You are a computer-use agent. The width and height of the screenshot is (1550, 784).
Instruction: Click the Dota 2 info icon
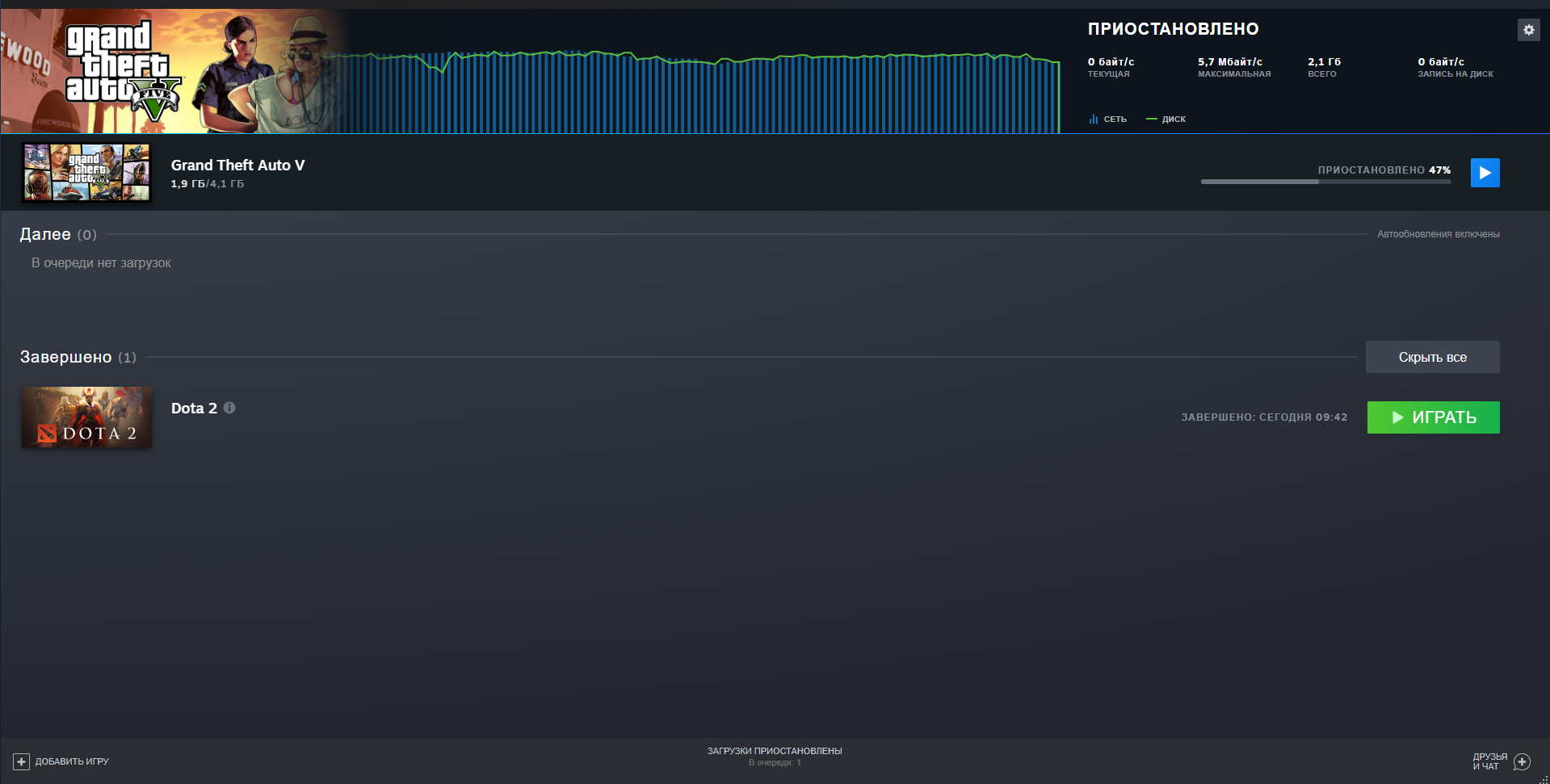tap(229, 408)
